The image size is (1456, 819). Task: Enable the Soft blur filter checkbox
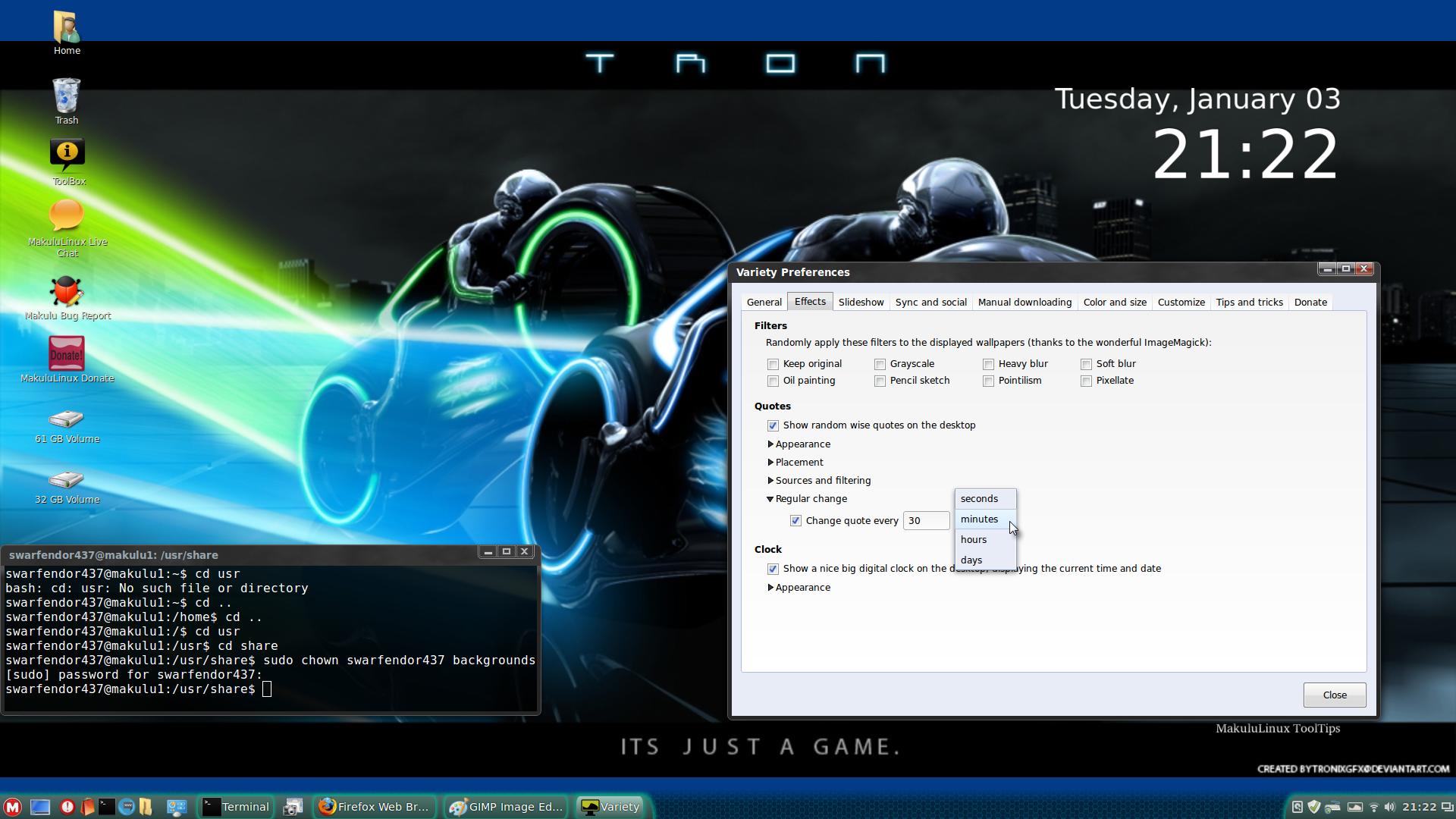click(x=1086, y=364)
